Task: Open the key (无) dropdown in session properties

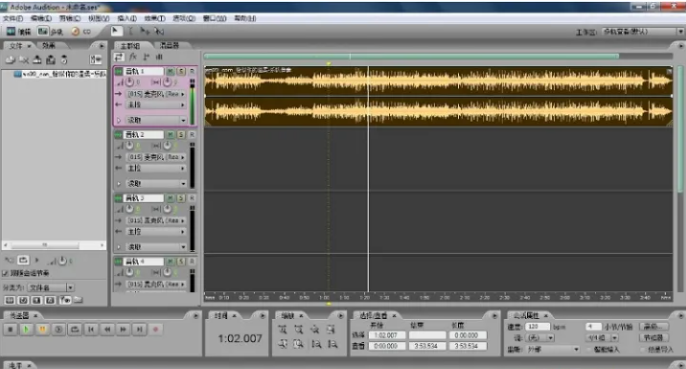Action: click(539, 338)
